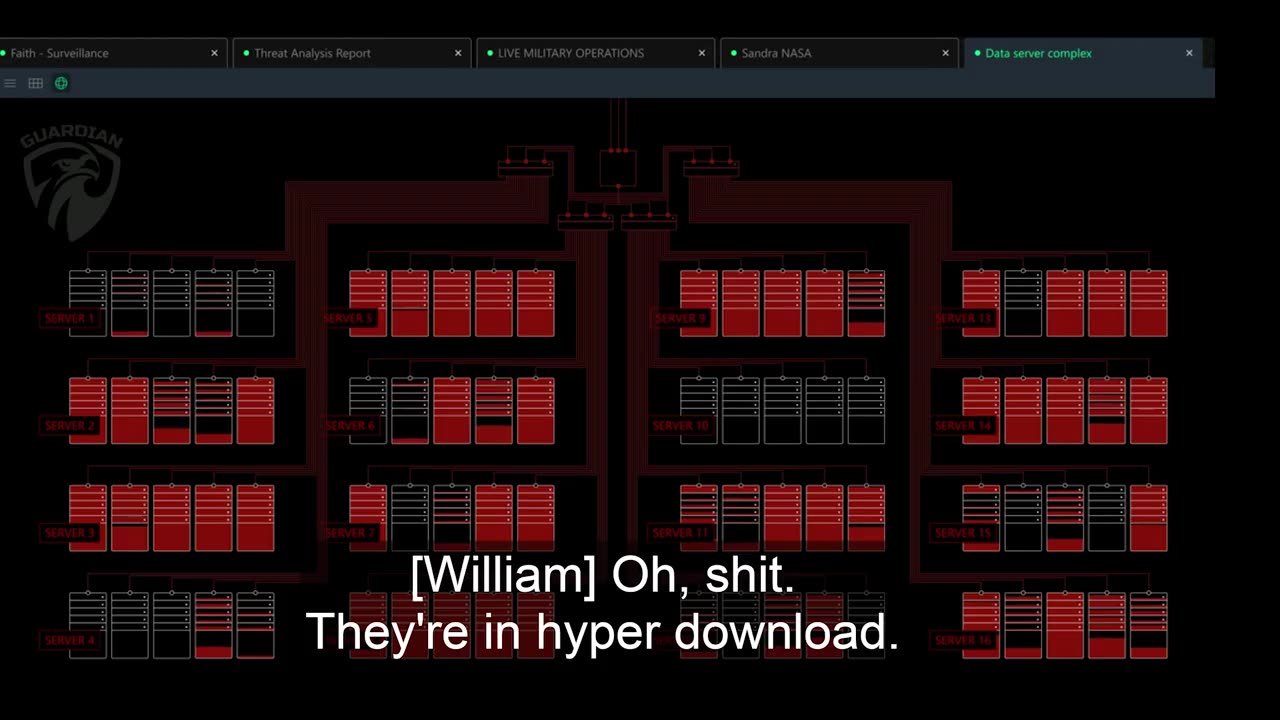1280x720 pixels.
Task: Click the central square node atop the diagram
Action: 618,167
